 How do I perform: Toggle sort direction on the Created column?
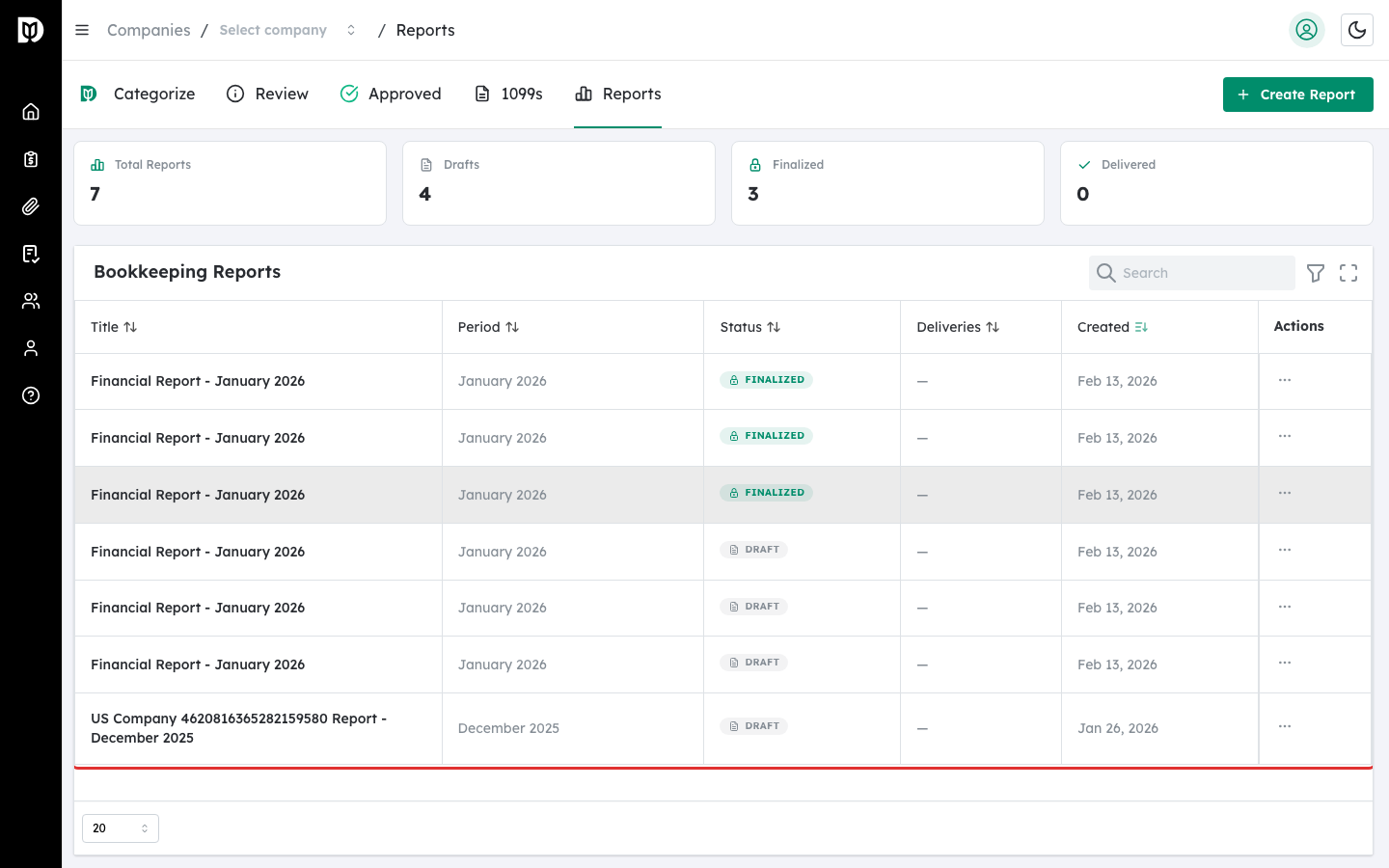[x=1140, y=327]
